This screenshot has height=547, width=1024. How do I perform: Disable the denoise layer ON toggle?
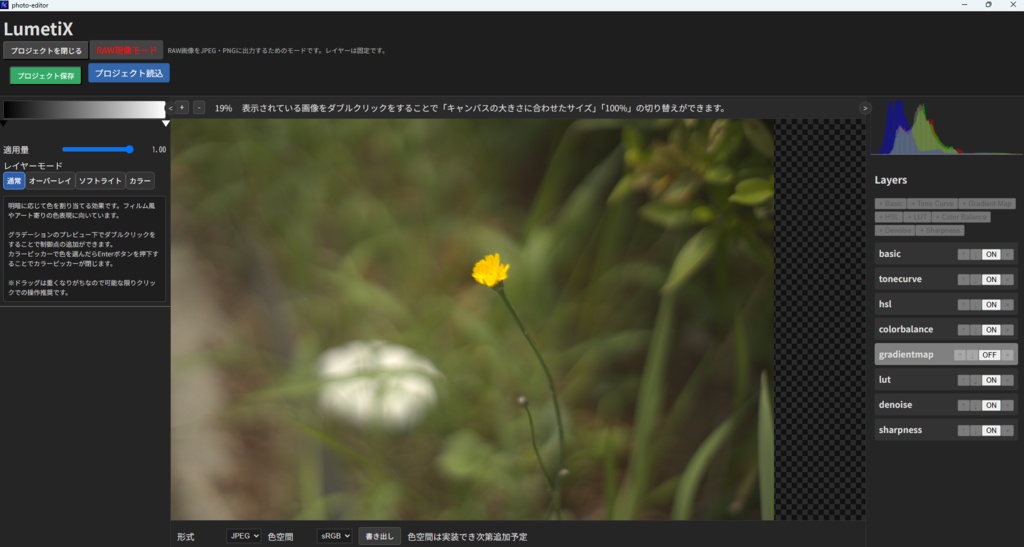(991, 405)
